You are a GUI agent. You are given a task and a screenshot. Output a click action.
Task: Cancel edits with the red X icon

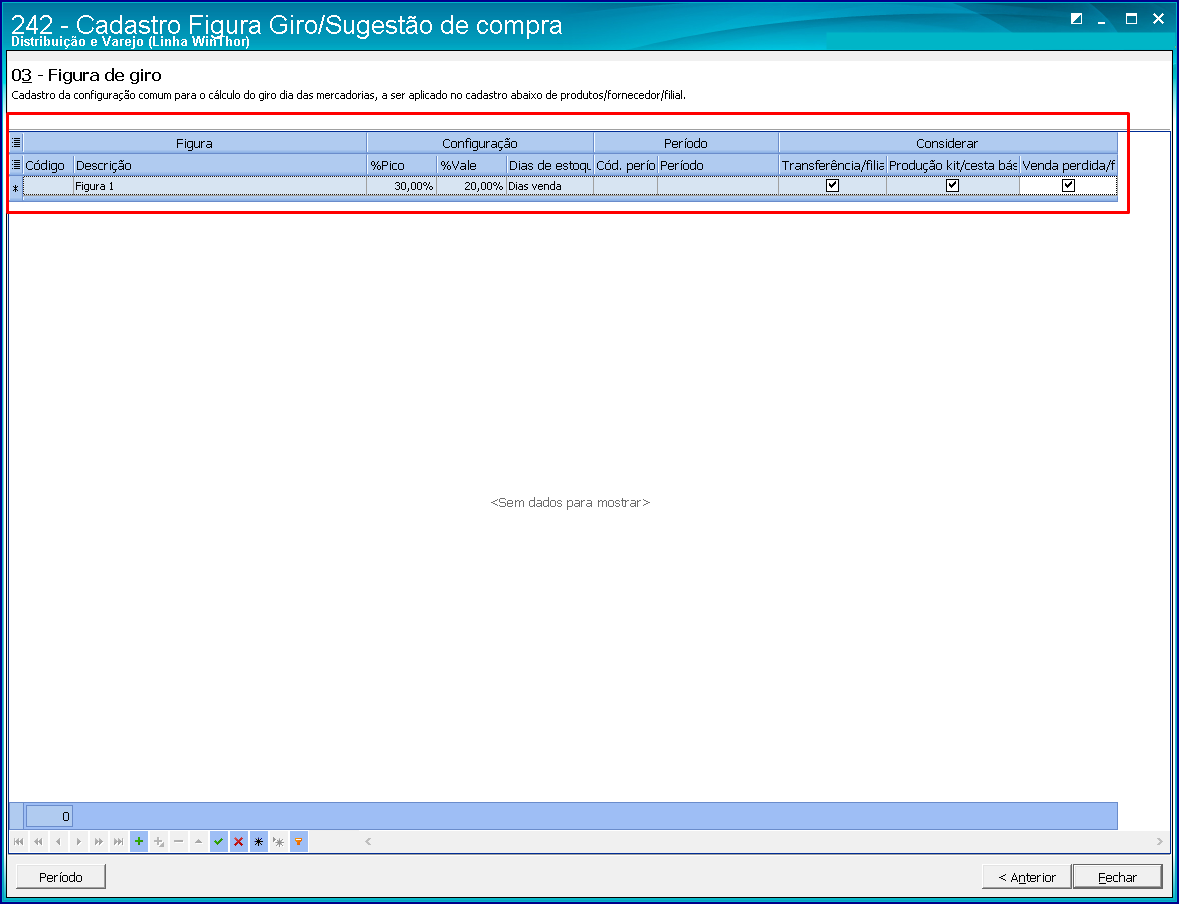pyautogui.click(x=238, y=842)
